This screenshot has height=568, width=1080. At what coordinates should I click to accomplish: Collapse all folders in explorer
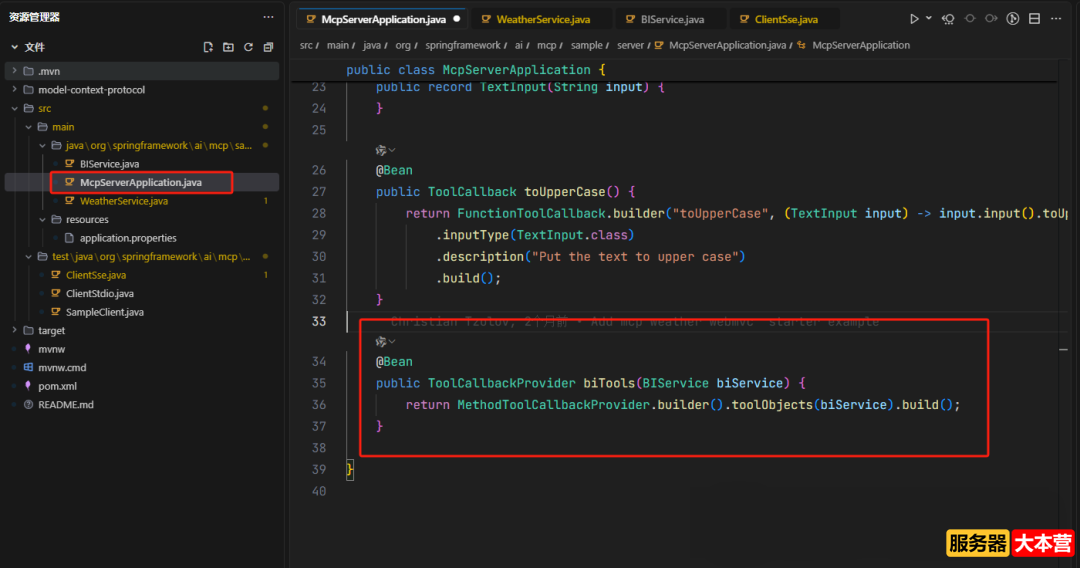268,47
